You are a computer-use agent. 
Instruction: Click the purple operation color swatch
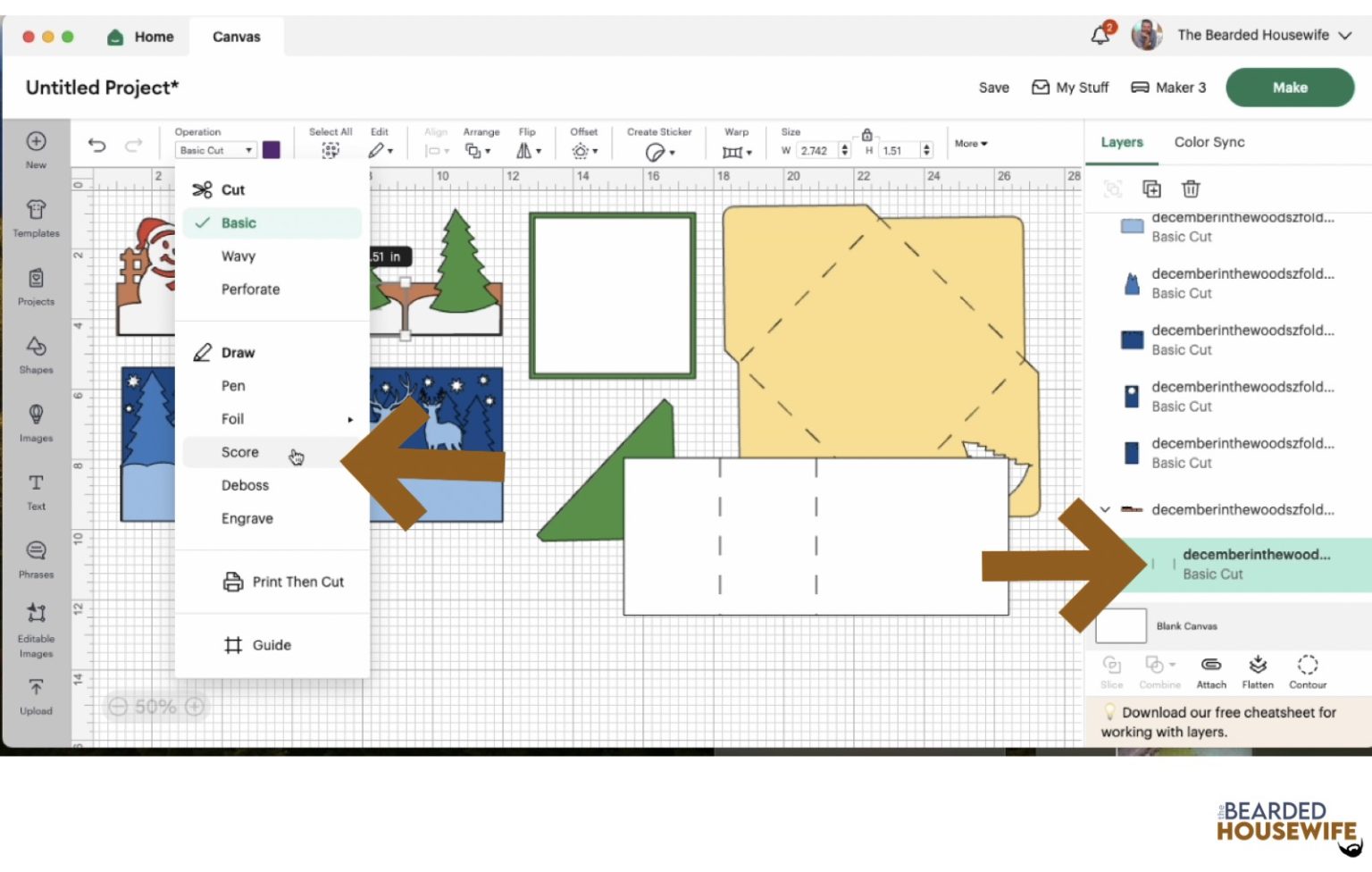[x=272, y=150]
